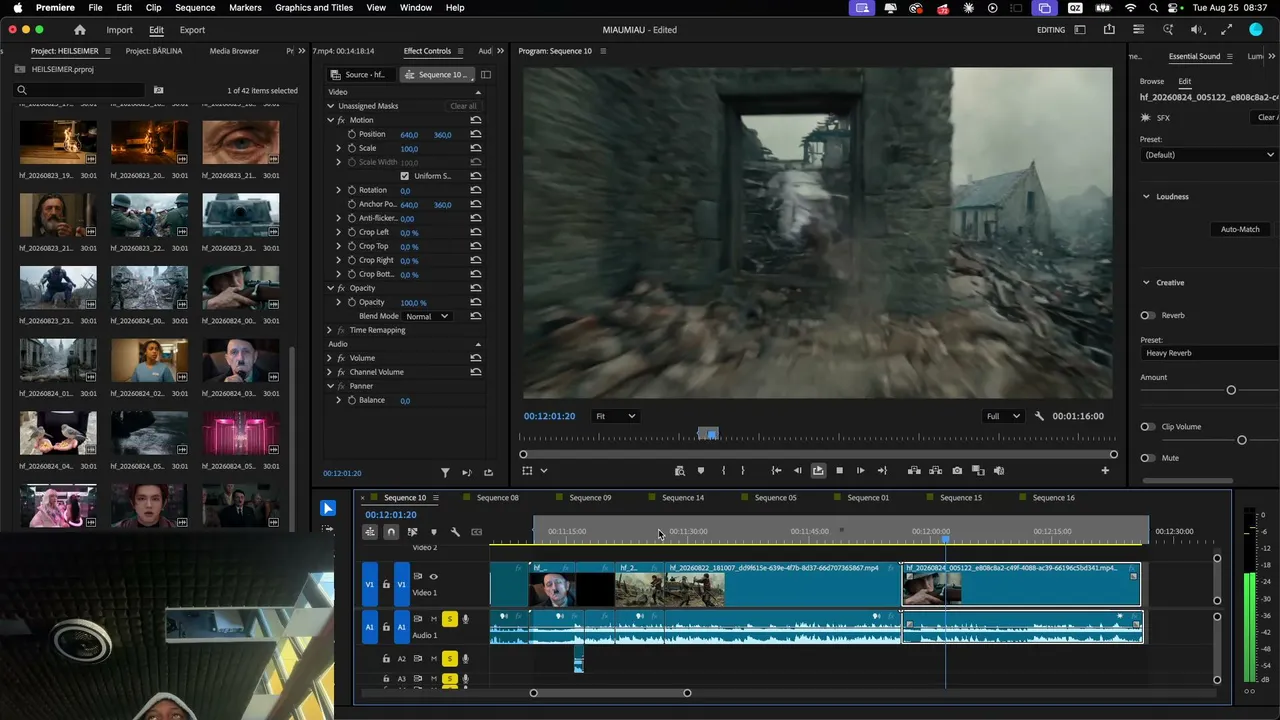This screenshot has height=720, width=1280.
Task: Toggle Video 1 track visibility eye
Action: click(x=433, y=577)
